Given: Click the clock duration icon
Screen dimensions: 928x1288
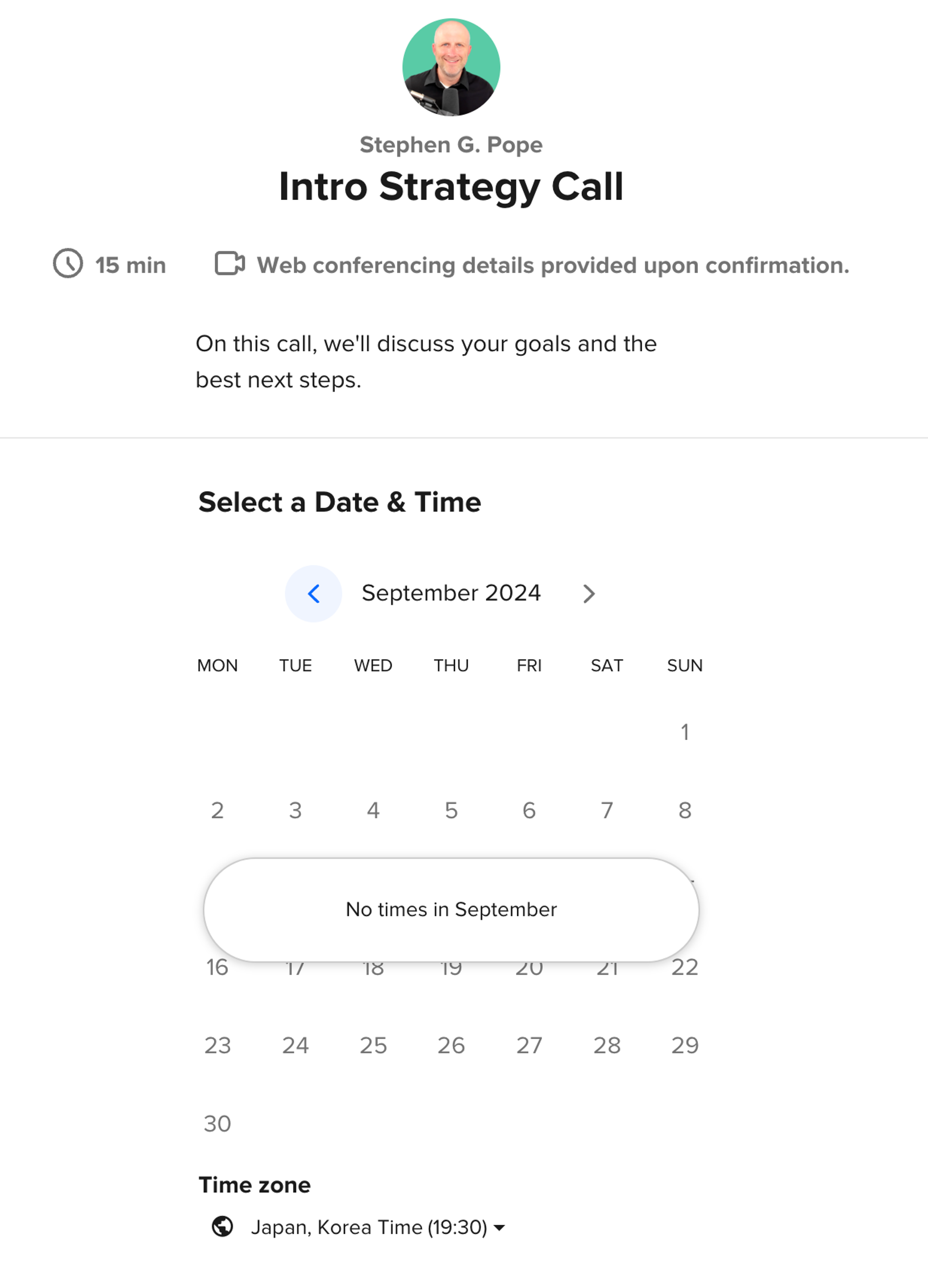Looking at the screenshot, I should point(68,264).
